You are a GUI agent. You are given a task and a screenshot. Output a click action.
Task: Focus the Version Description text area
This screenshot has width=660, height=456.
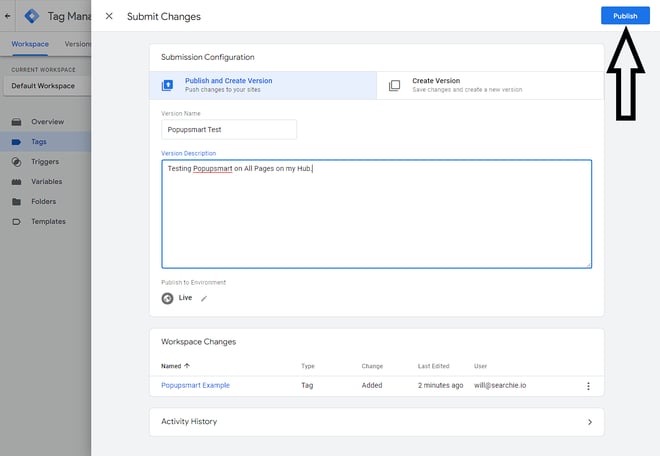(376, 214)
